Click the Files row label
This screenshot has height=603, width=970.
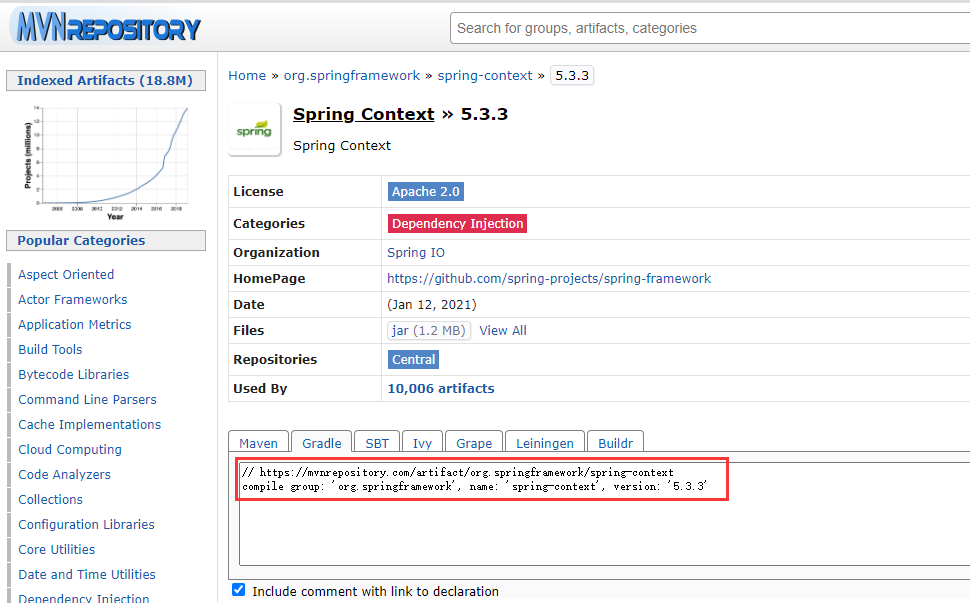[x=249, y=331]
